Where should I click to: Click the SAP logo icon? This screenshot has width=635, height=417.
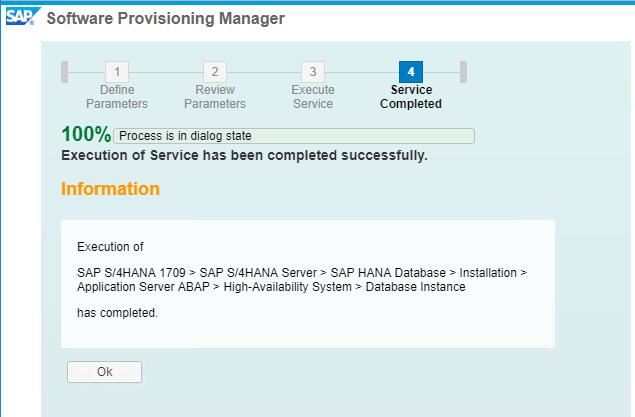coord(23,16)
